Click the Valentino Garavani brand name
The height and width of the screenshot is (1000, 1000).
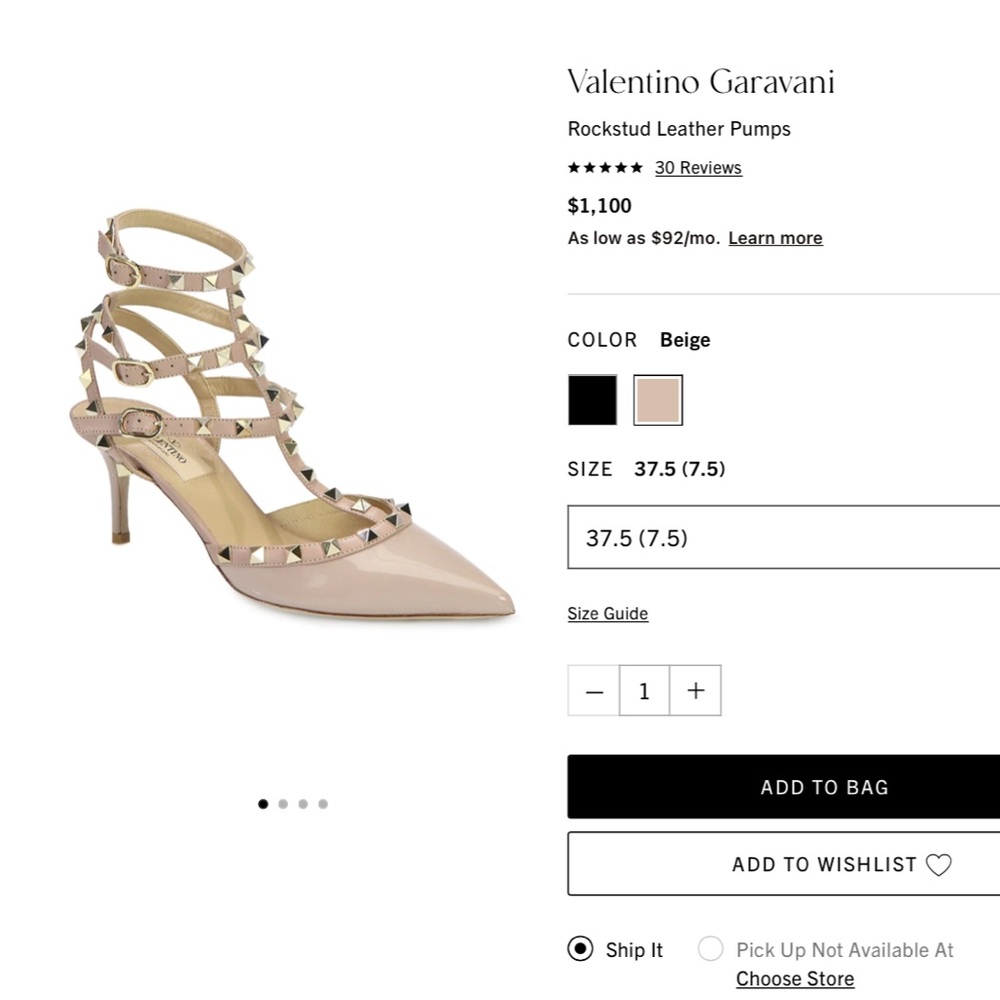[x=701, y=82]
